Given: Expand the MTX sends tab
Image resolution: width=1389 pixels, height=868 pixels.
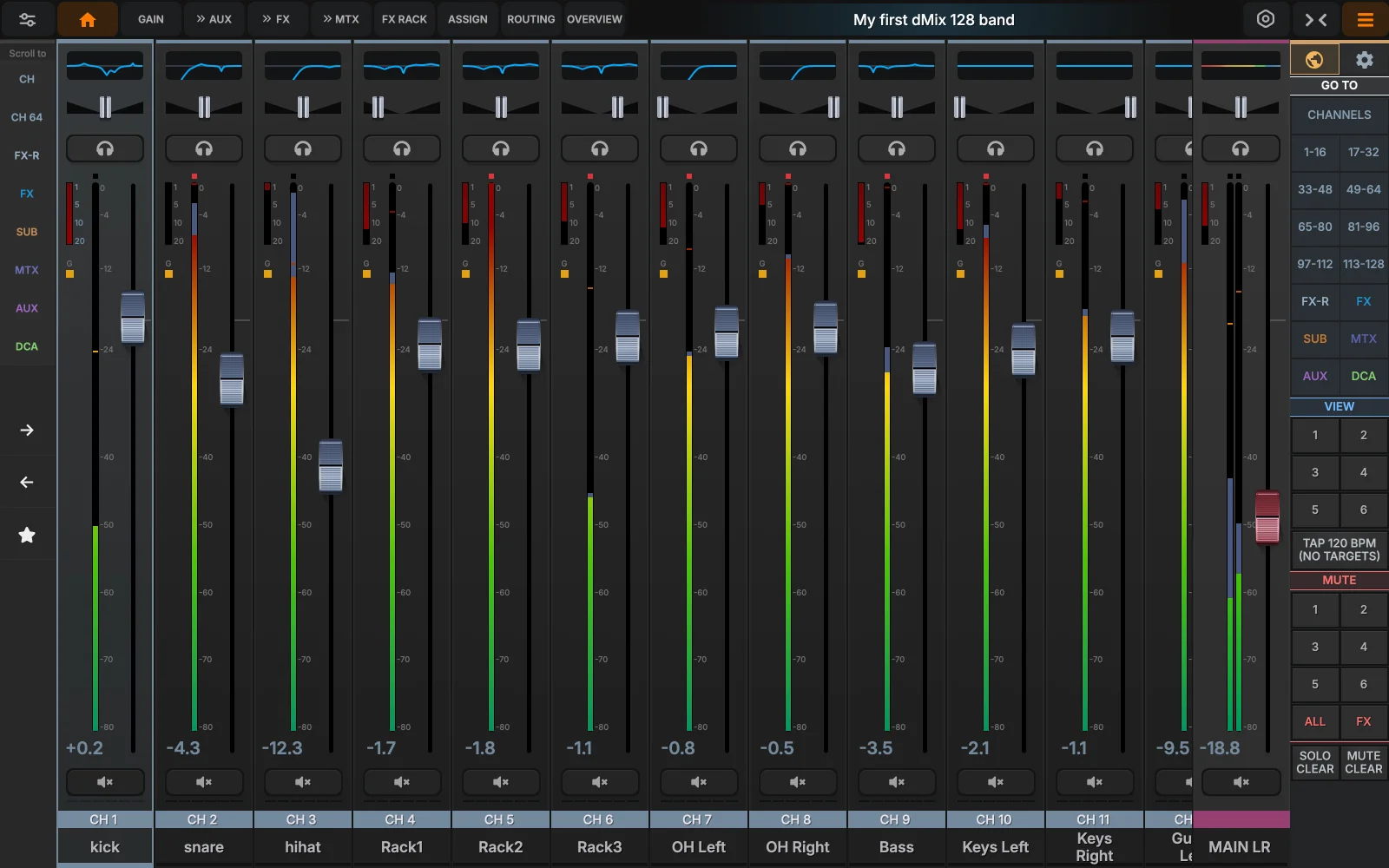Looking at the screenshot, I should (x=340, y=19).
